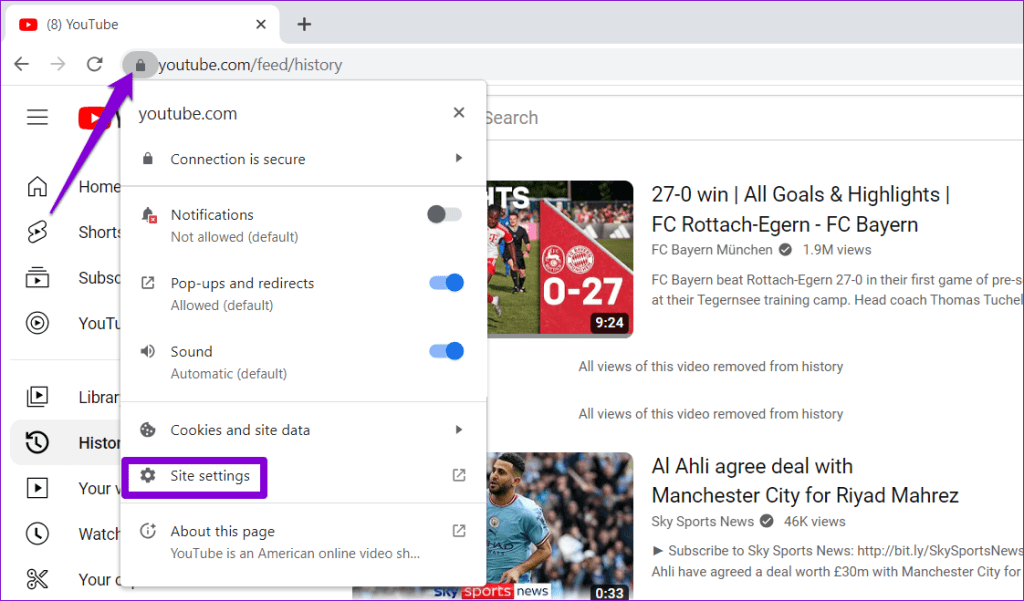Turn off Pop-ups and redirects toggle
This screenshot has width=1024, height=601.
(x=446, y=283)
